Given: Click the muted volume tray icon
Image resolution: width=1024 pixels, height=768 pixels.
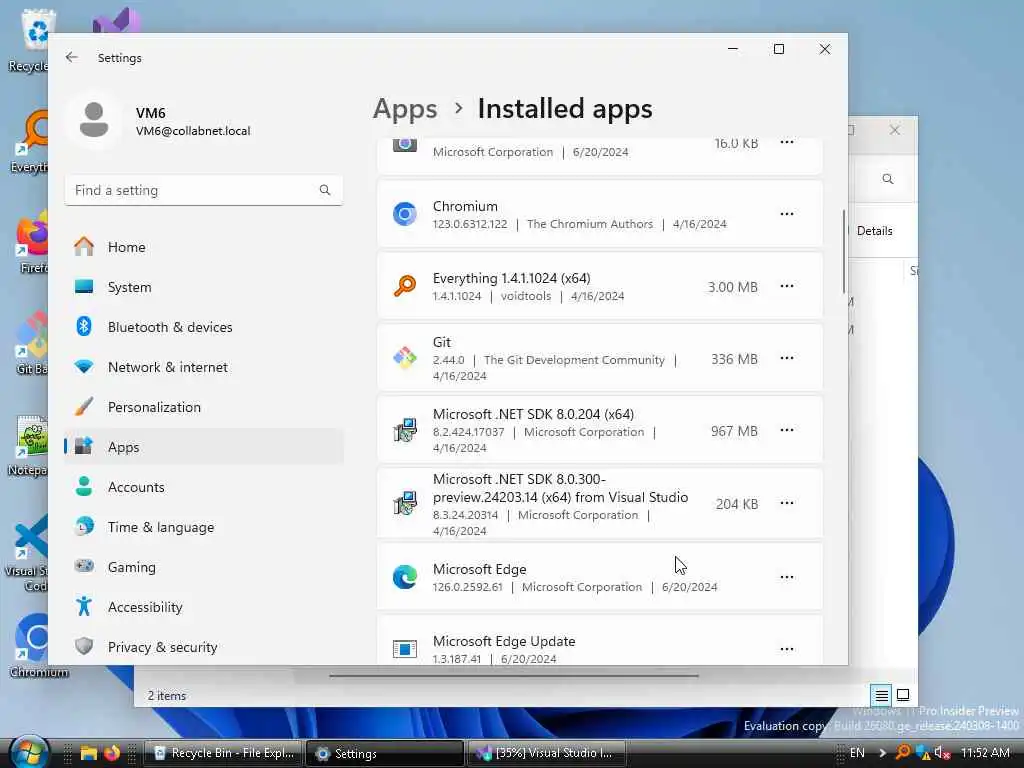Looking at the screenshot, I should (x=942, y=753).
